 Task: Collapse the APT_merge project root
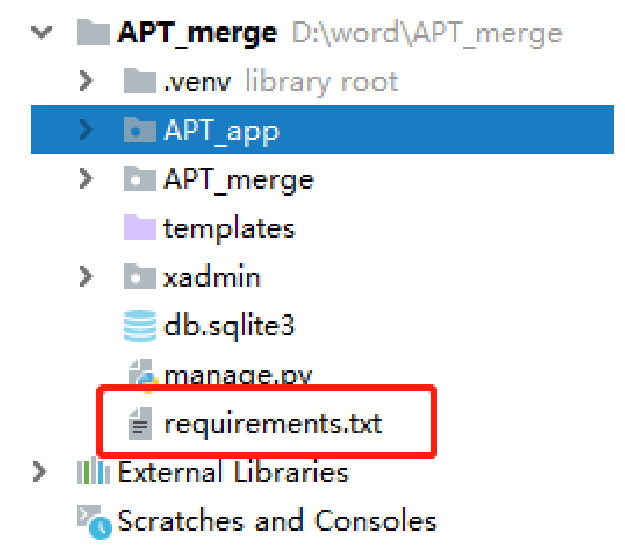pos(41,32)
